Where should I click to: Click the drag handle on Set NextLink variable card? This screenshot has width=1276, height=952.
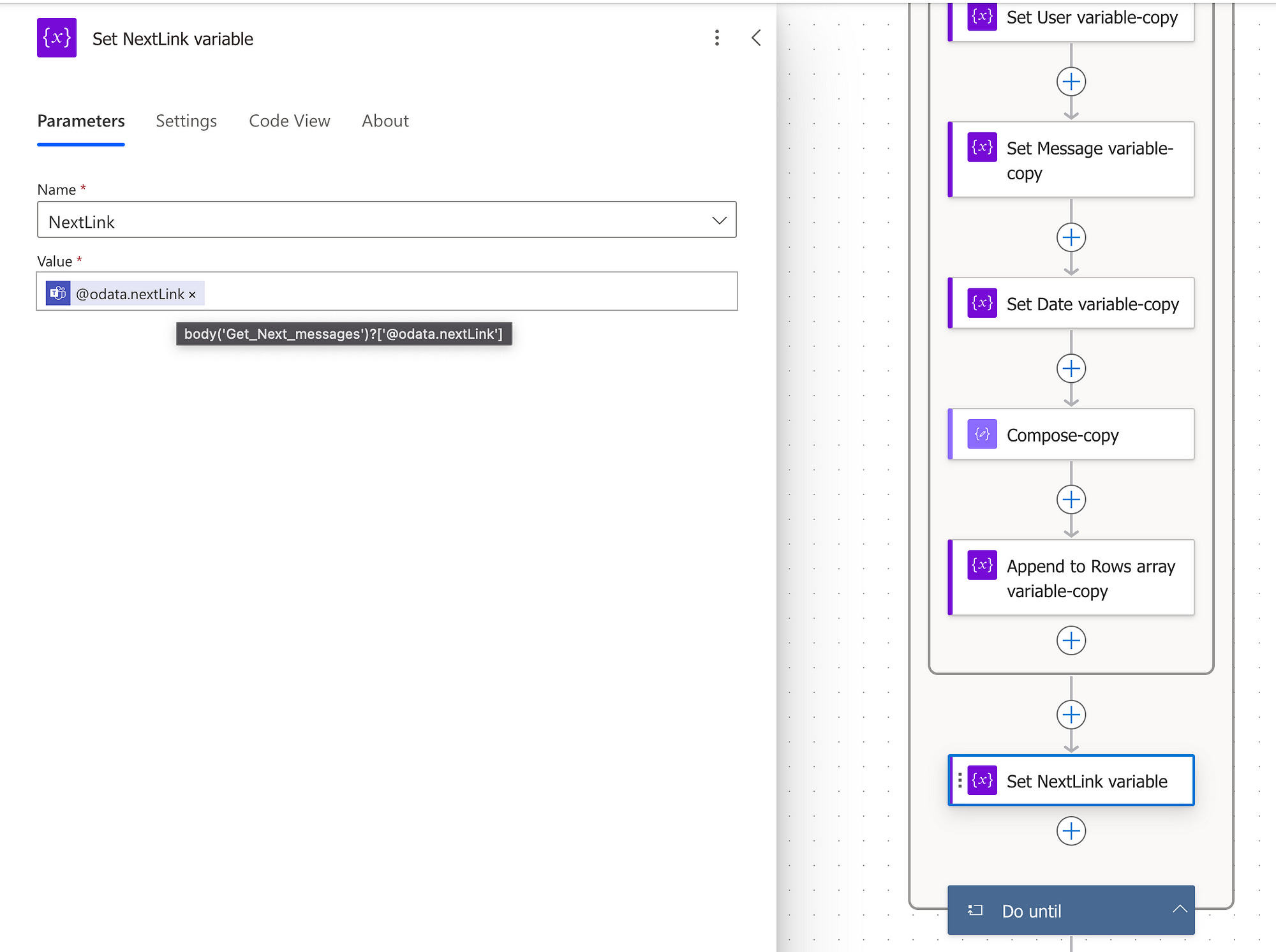(x=960, y=780)
